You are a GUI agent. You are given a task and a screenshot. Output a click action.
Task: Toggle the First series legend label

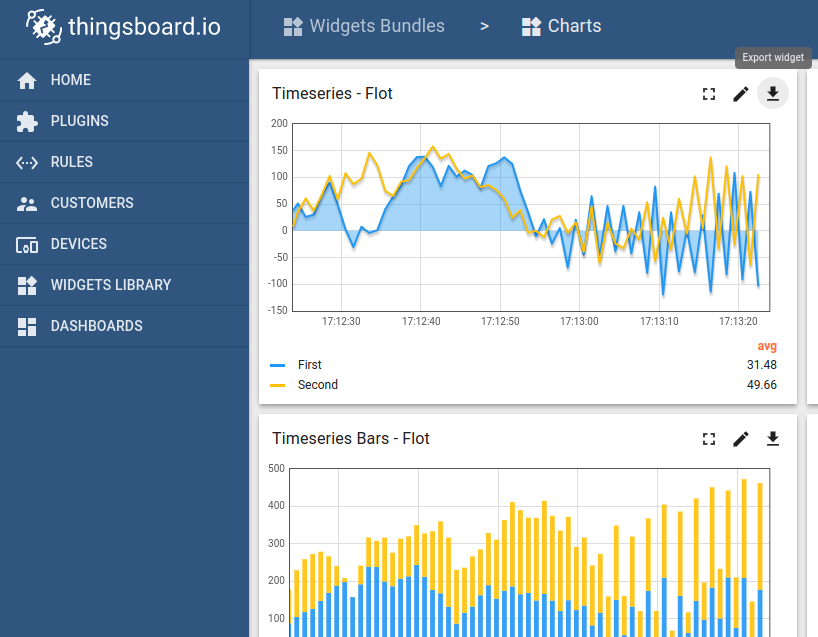pyautogui.click(x=310, y=365)
